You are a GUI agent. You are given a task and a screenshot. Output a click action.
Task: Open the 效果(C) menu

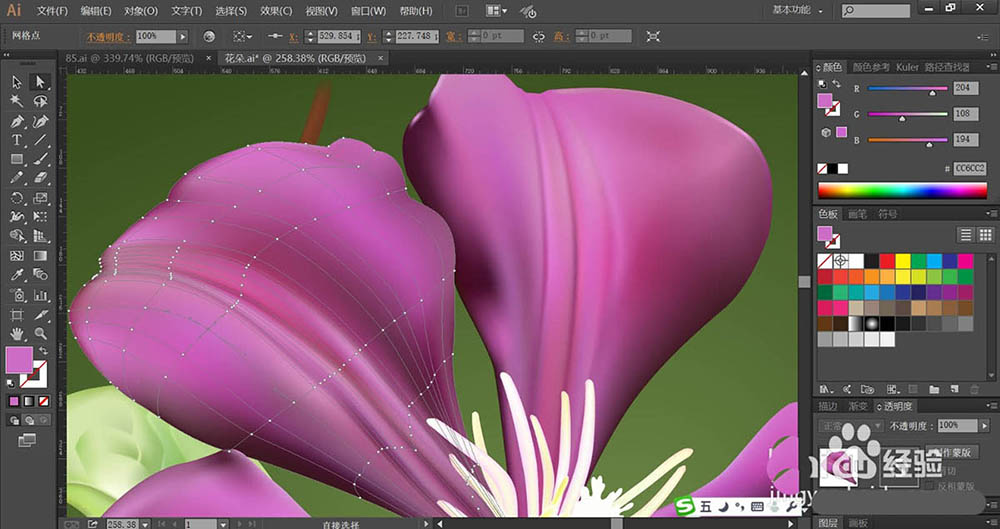click(276, 11)
